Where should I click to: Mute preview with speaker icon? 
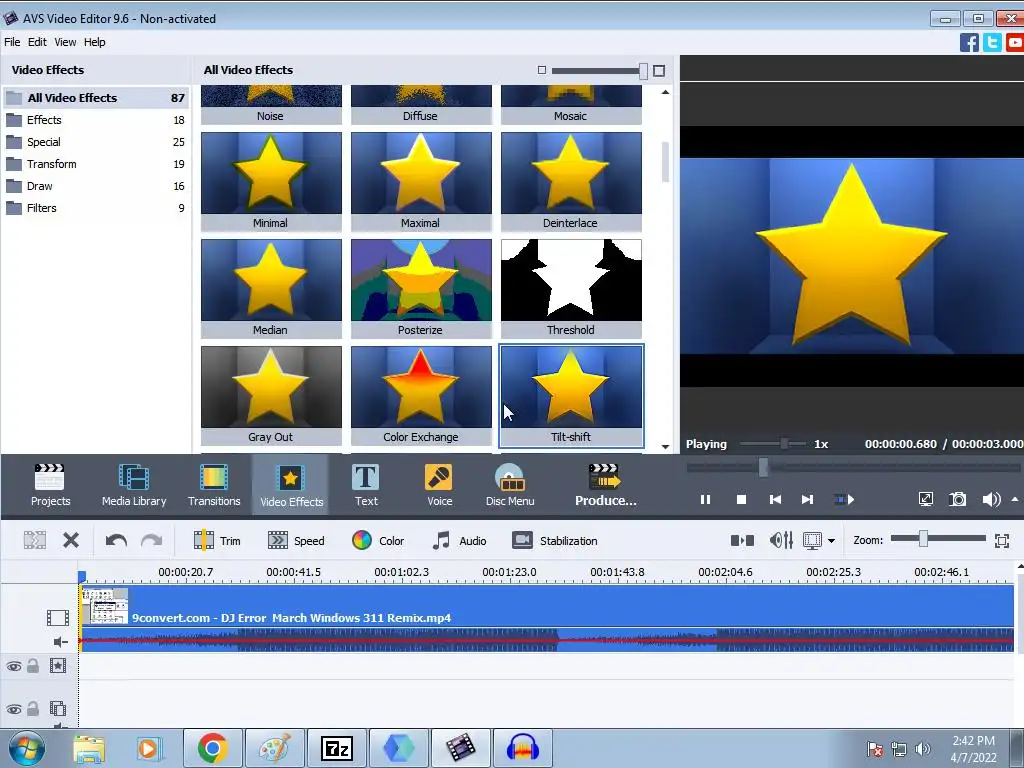pyautogui.click(x=991, y=500)
